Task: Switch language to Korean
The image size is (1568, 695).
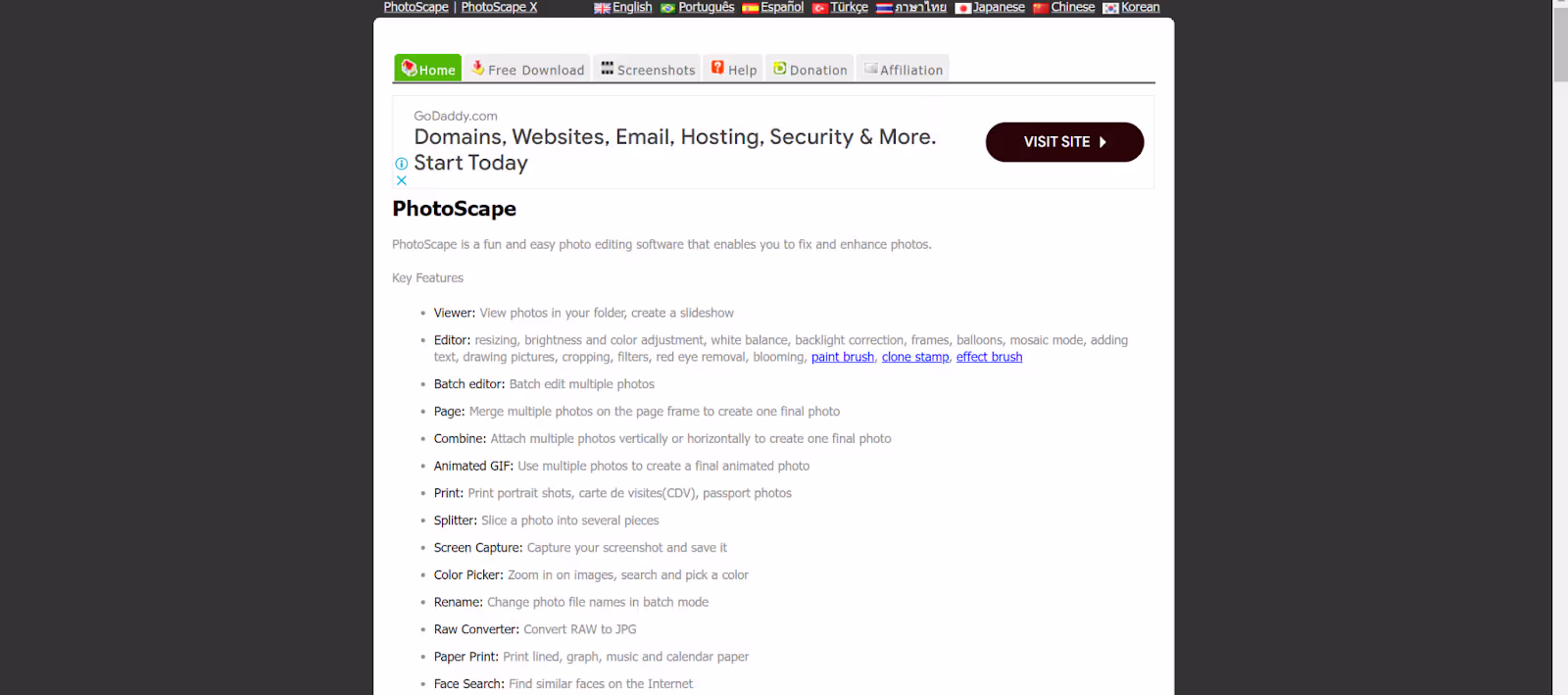Action: tap(1140, 7)
